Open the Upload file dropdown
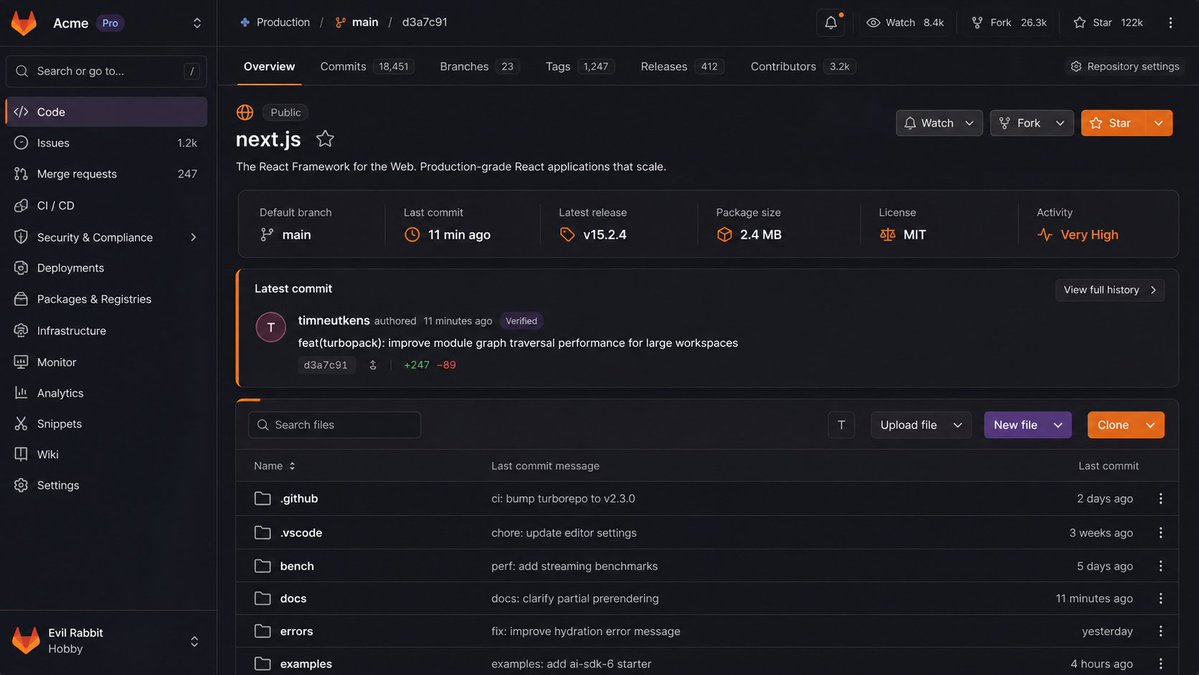1199x675 pixels. pos(921,425)
